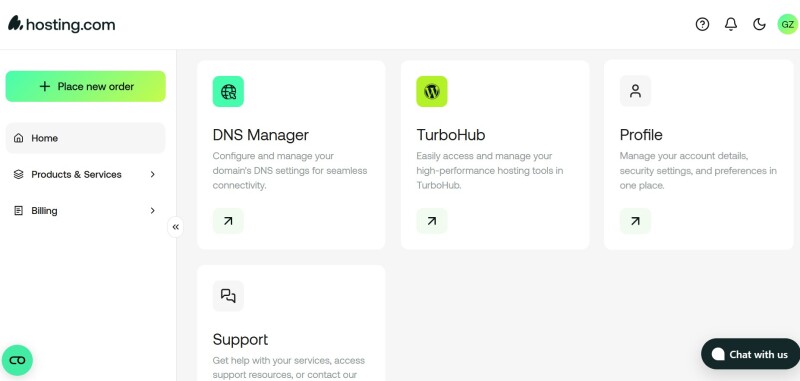Open Profile via its arrow button
This screenshot has height=381, width=800.
(635, 221)
